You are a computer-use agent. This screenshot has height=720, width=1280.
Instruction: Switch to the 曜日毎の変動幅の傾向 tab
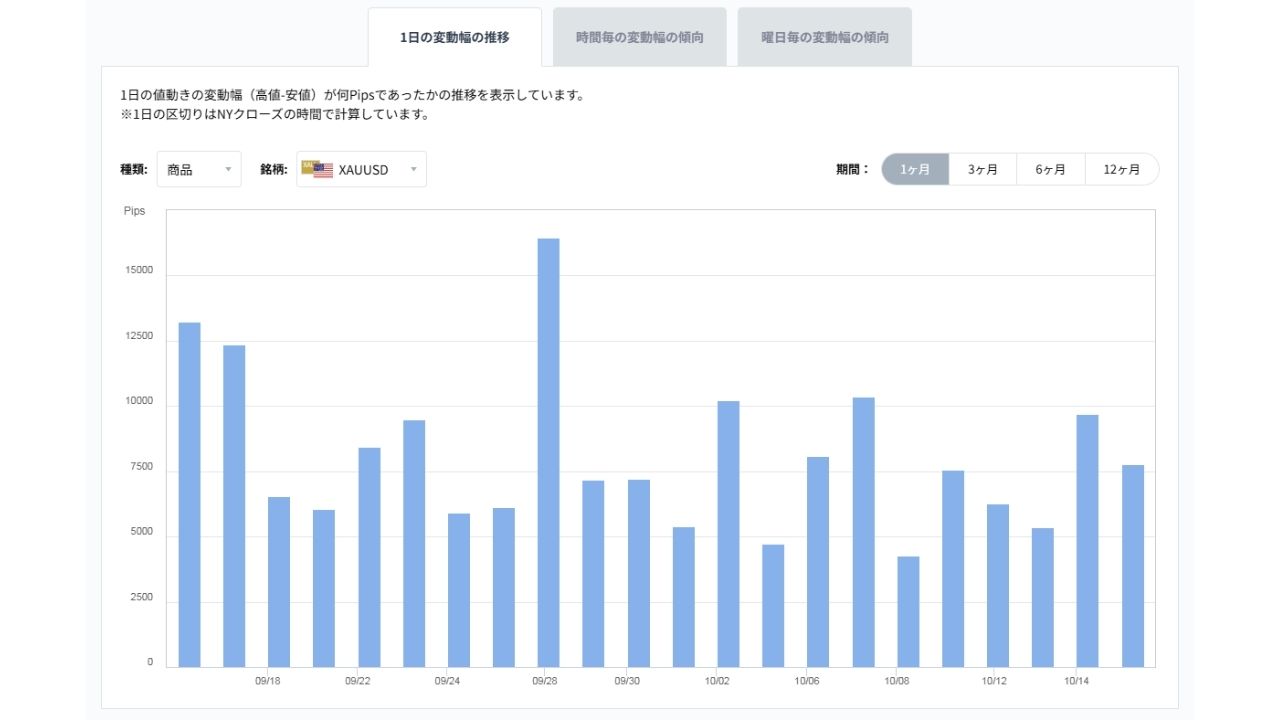tap(825, 37)
